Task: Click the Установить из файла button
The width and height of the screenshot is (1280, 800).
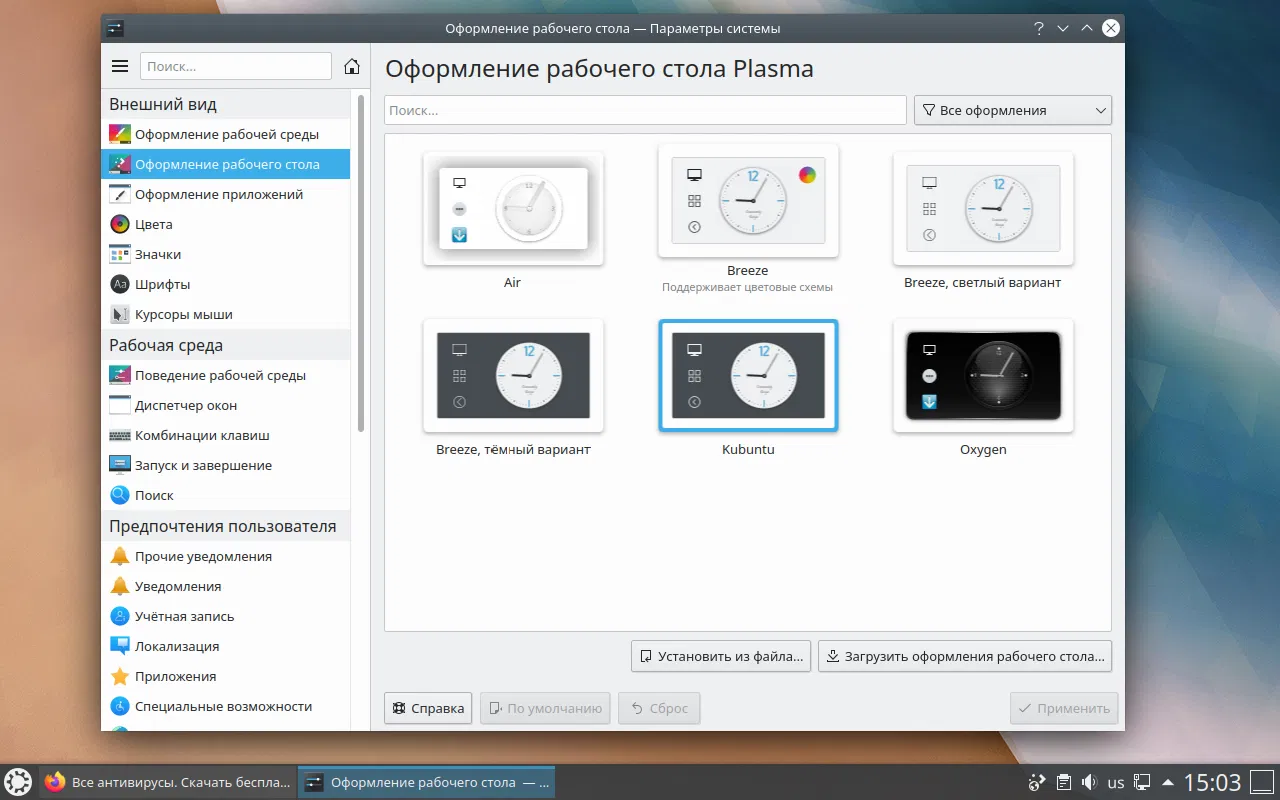Action: 721,656
